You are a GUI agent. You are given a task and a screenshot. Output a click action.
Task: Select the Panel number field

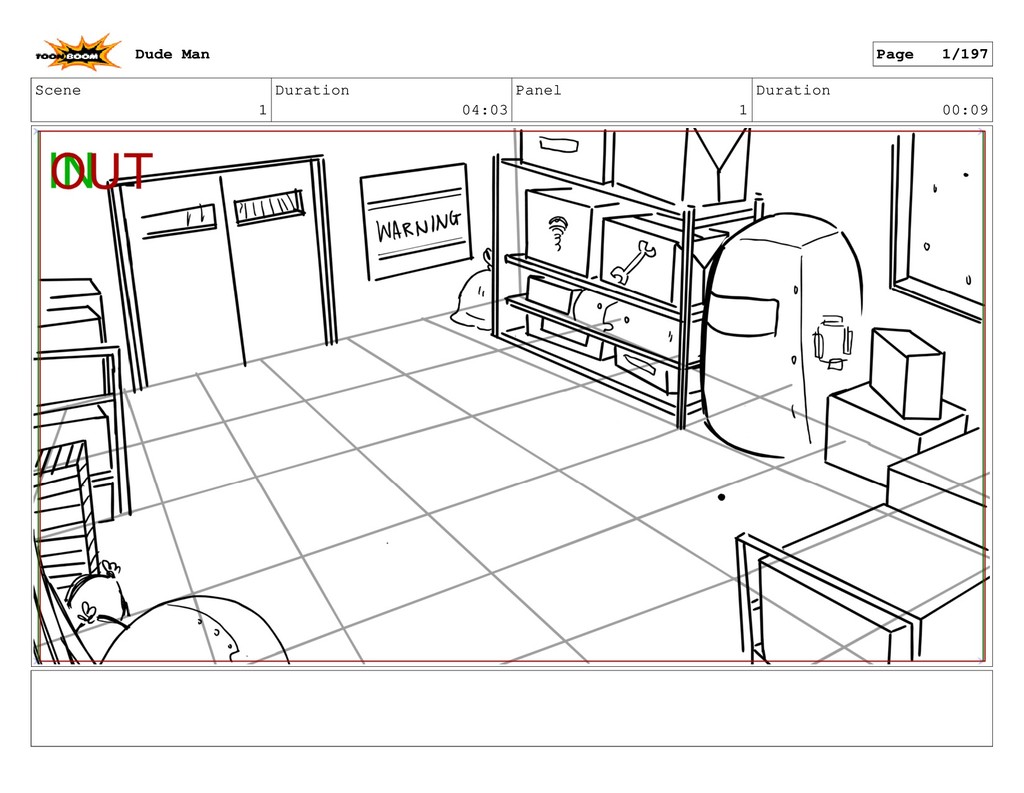coord(631,100)
